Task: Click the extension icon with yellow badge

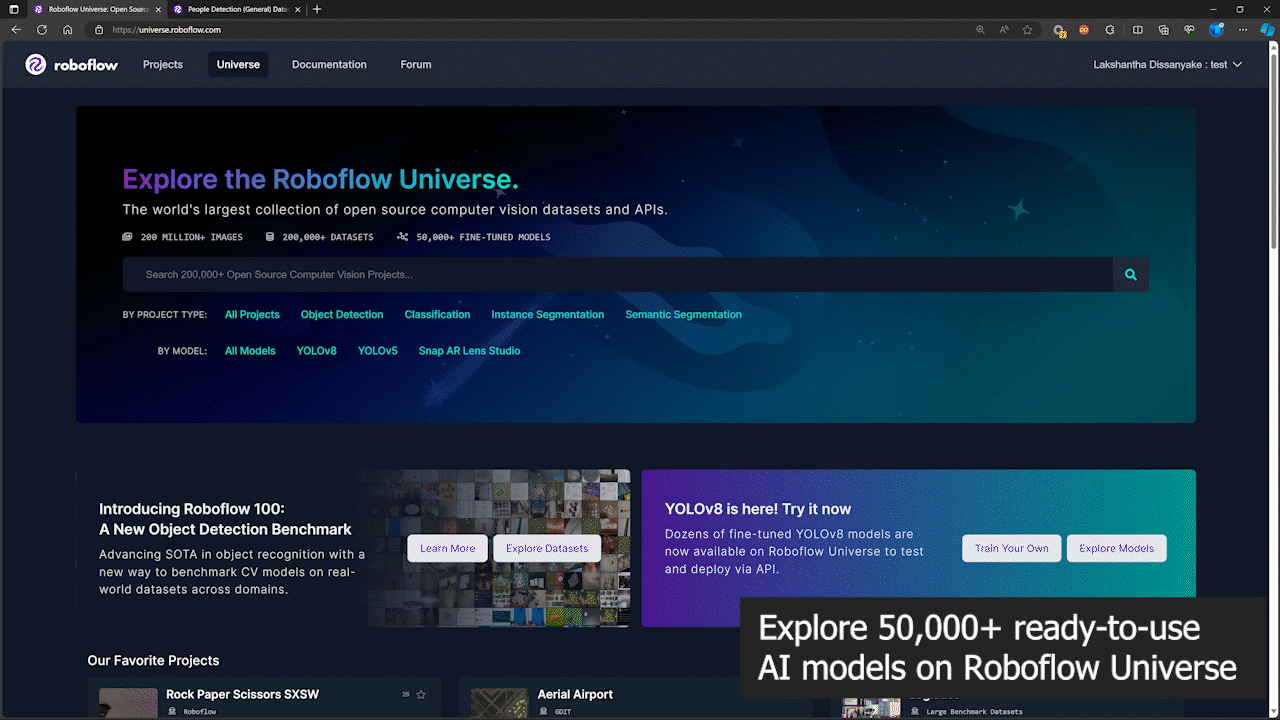Action: (1059, 30)
